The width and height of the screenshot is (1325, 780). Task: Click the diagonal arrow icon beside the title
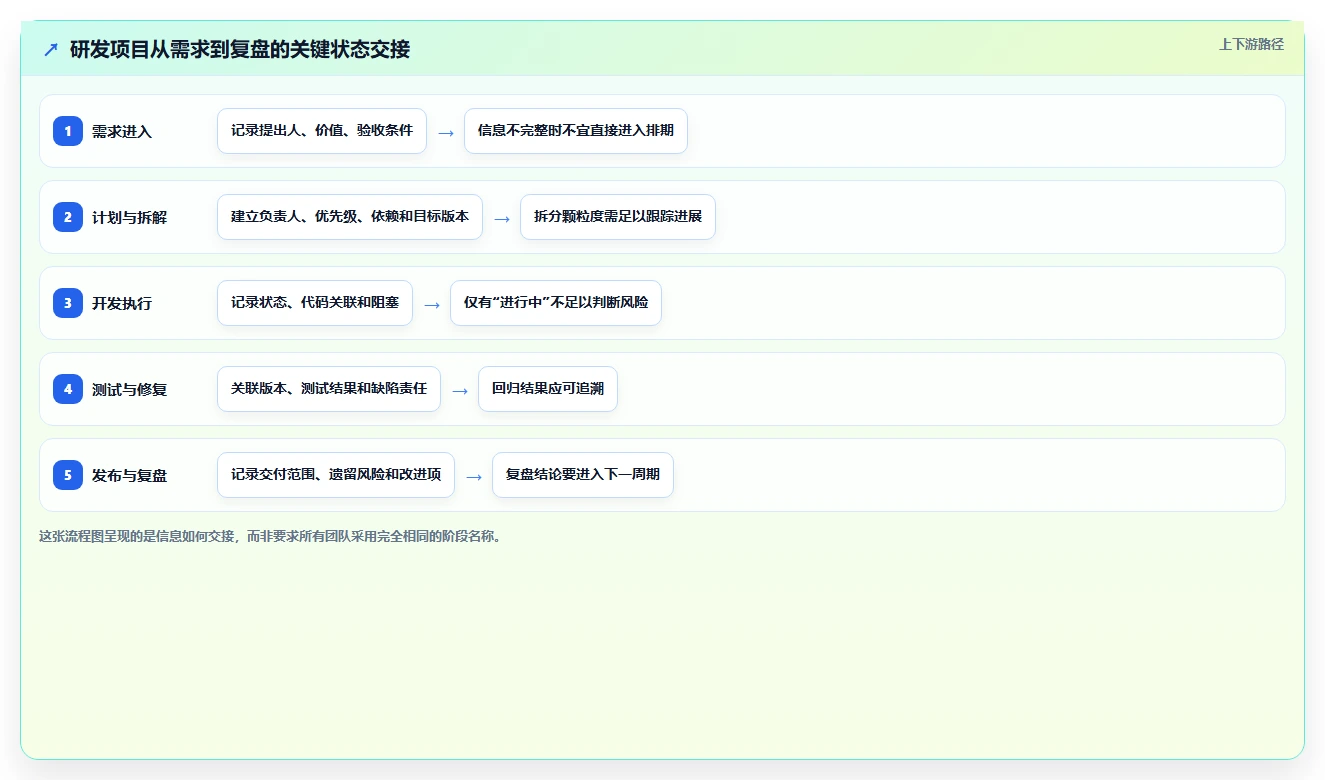point(51,49)
